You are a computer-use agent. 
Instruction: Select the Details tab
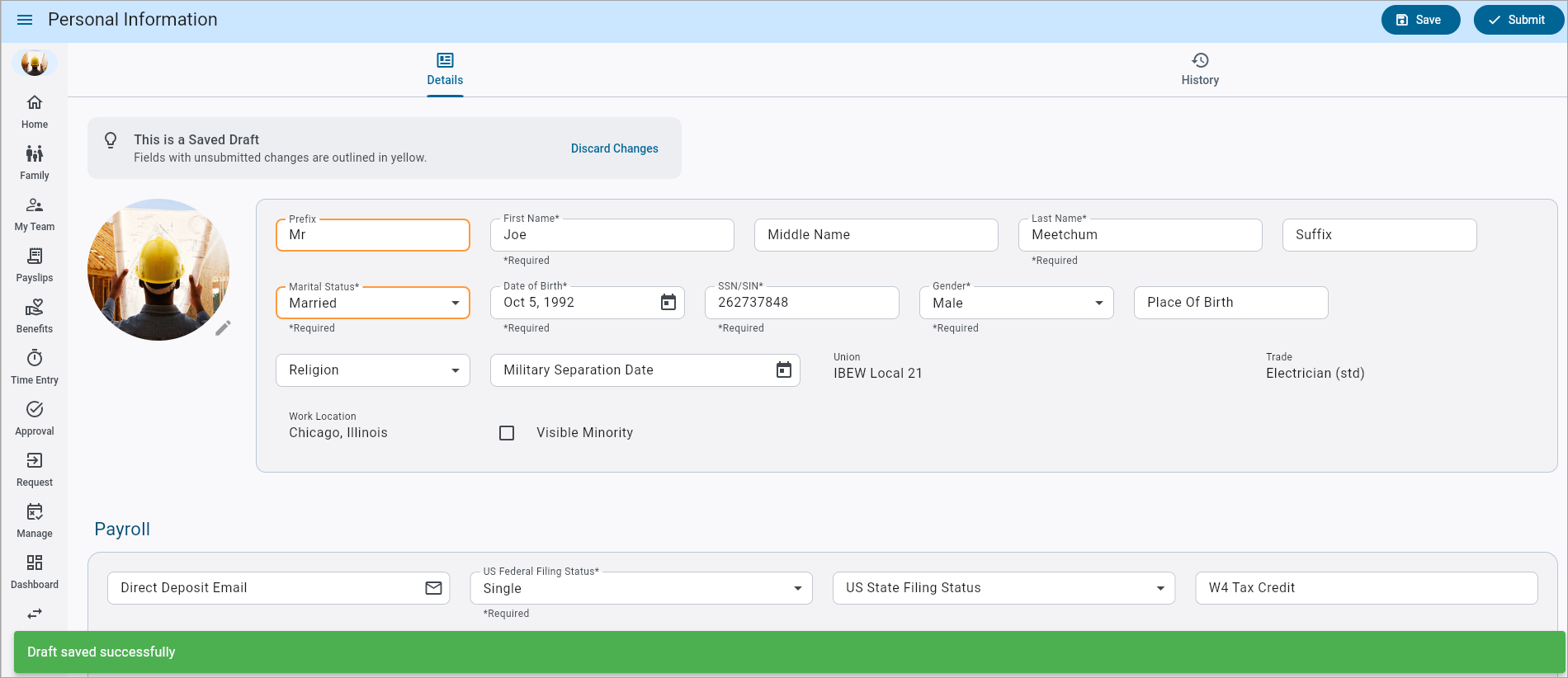[x=445, y=69]
